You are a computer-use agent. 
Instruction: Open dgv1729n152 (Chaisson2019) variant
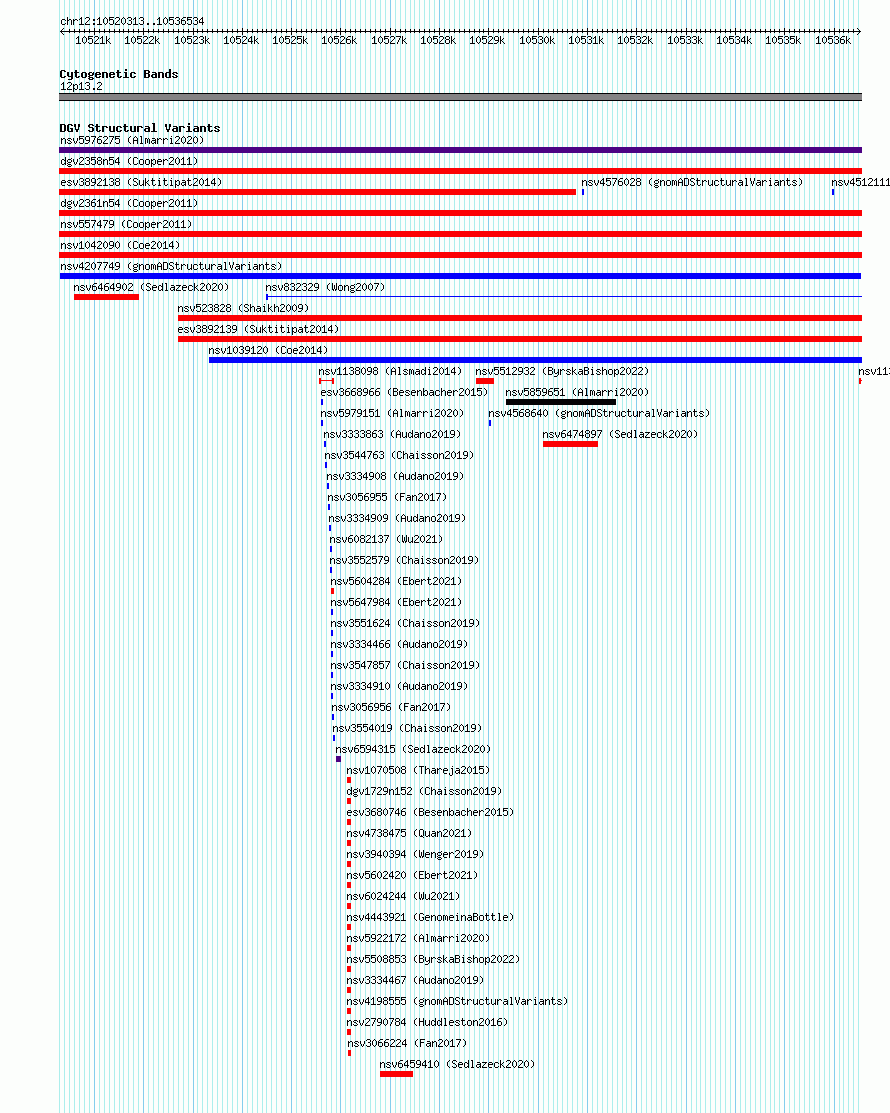(x=424, y=791)
